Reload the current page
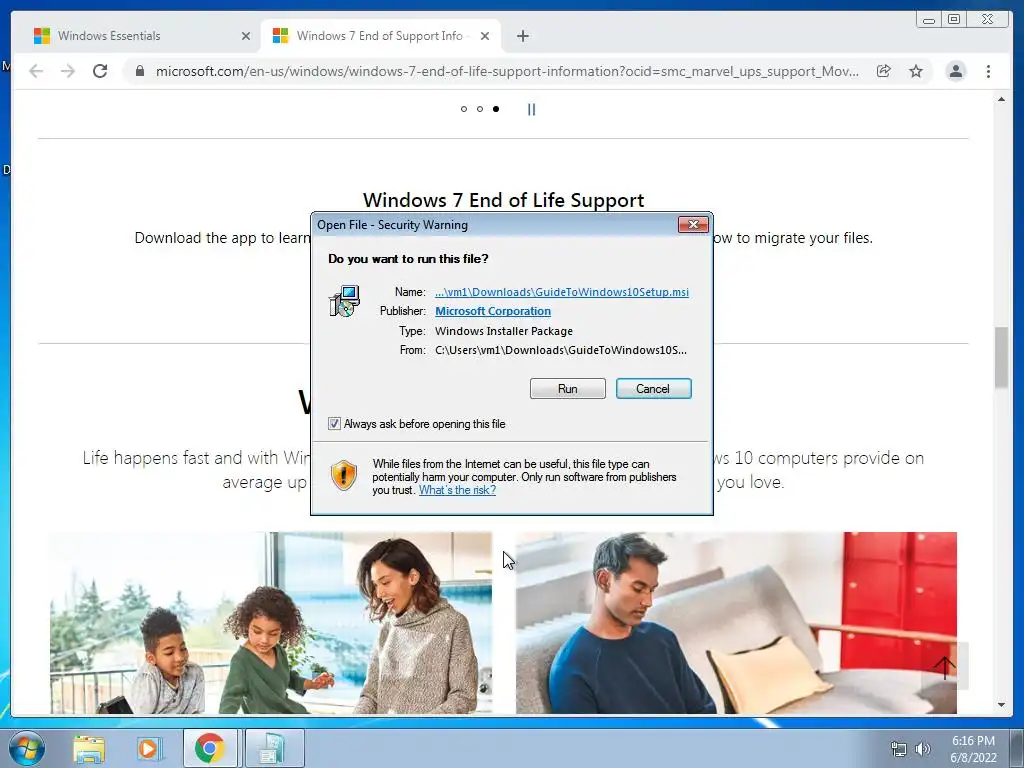This screenshot has width=1024, height=768. [100, 71]
